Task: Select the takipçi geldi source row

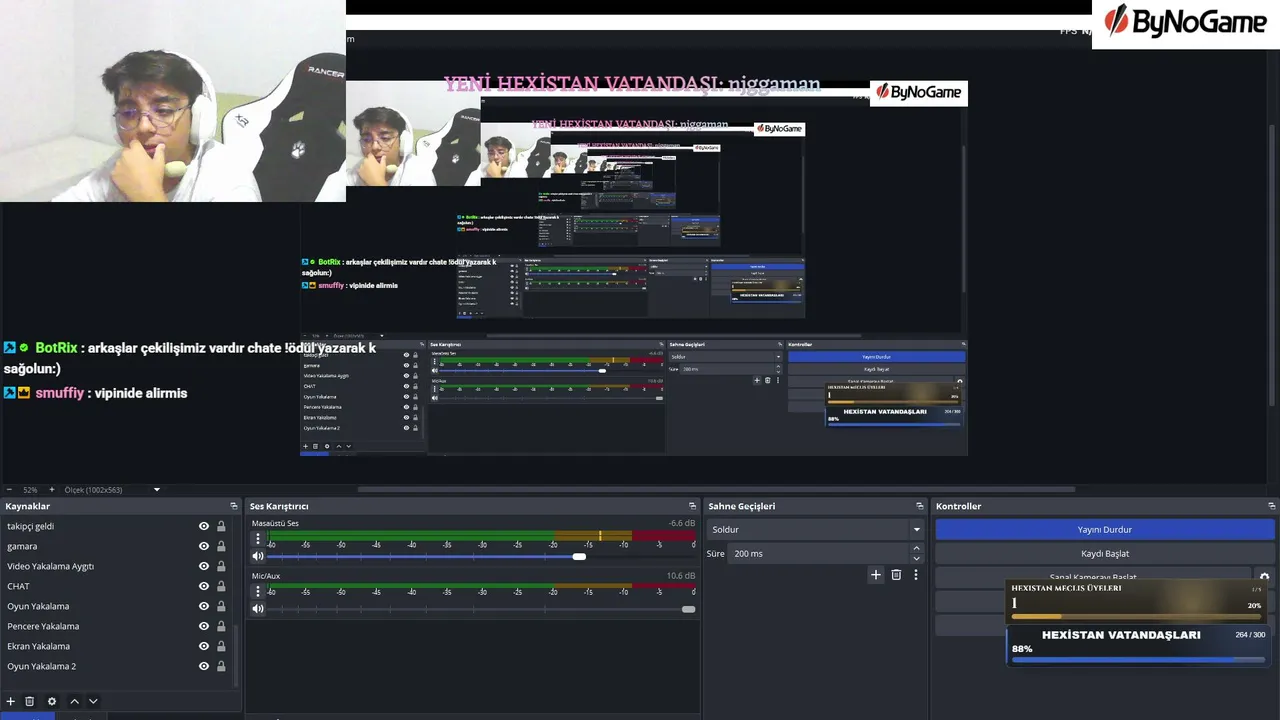Action: coord(118,526)
